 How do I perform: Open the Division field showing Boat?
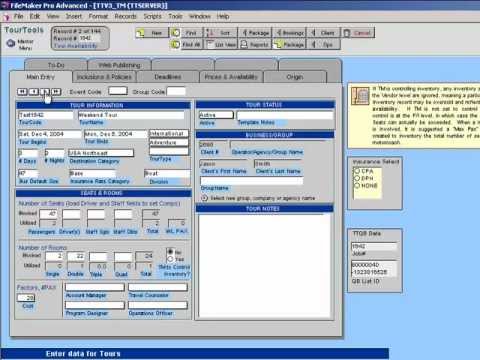pyautogui.click(x=167, y=173)
